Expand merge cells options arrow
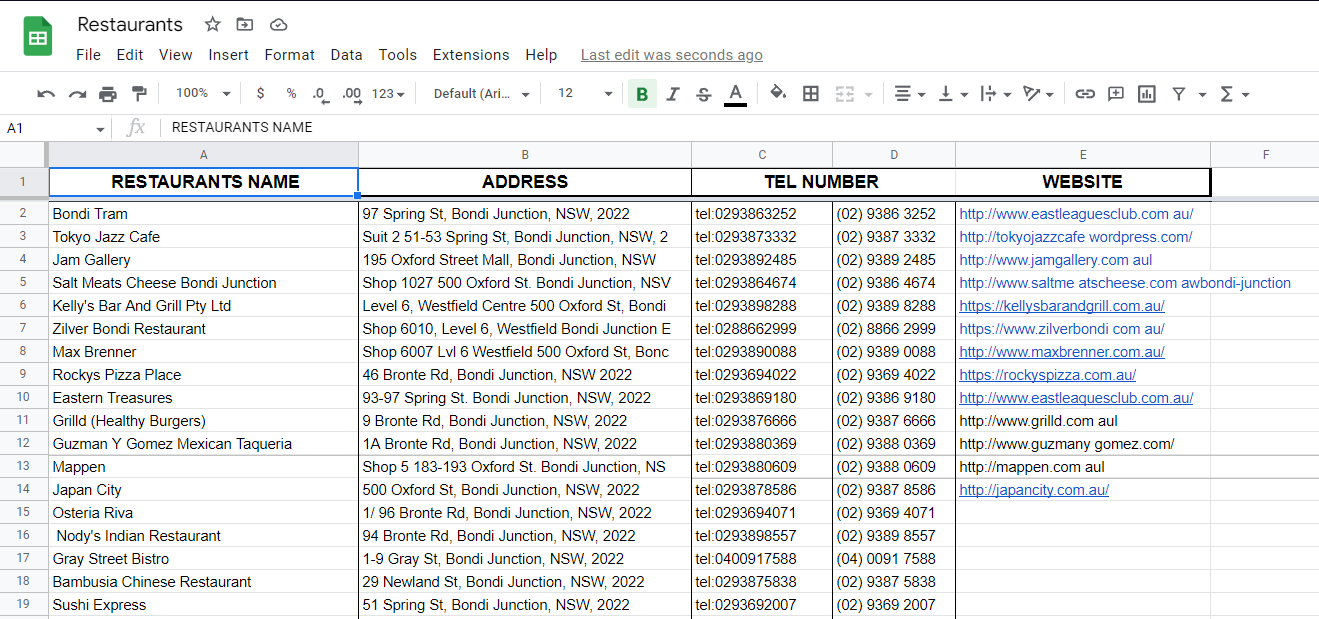Viewport: 1319px width, 619px height. tap(868, 94)
